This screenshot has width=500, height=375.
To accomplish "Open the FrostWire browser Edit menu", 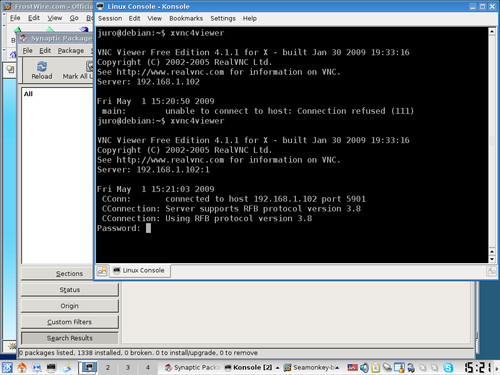I will pyautogui.click(x=34, y=18).
